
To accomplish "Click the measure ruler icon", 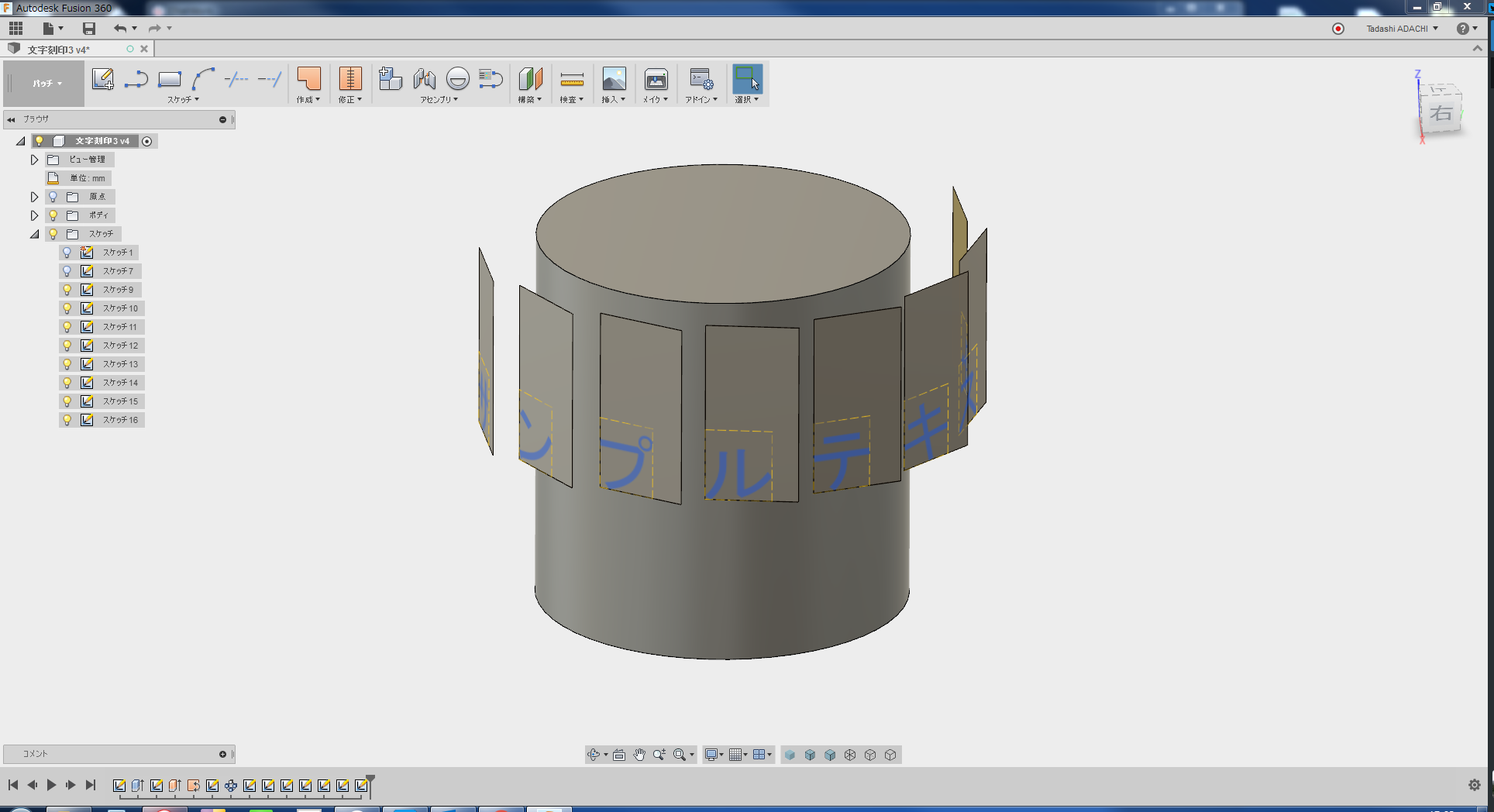I will [572, 79].
